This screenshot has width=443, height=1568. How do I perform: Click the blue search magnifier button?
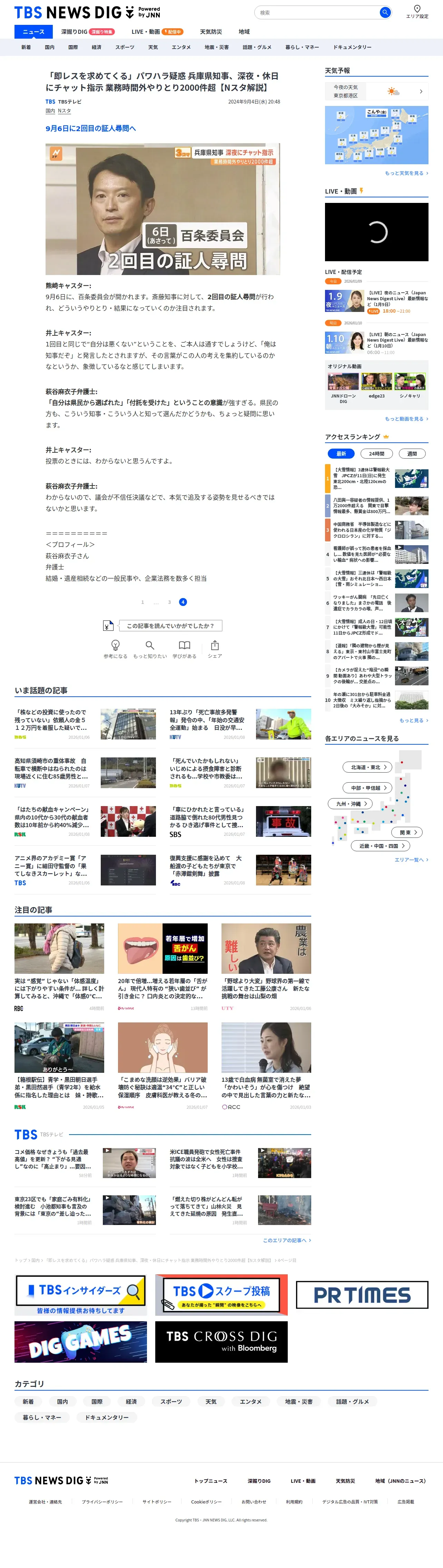tap(385, 12)
